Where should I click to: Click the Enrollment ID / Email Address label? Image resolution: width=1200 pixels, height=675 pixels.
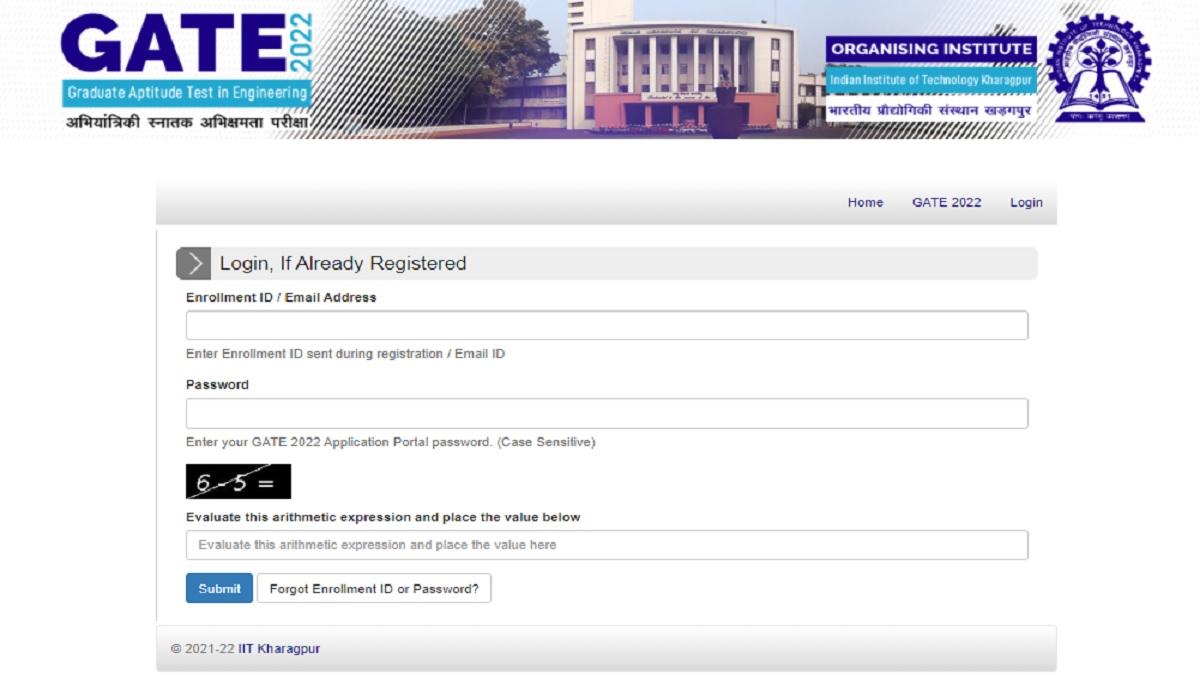tap(281, 297)
